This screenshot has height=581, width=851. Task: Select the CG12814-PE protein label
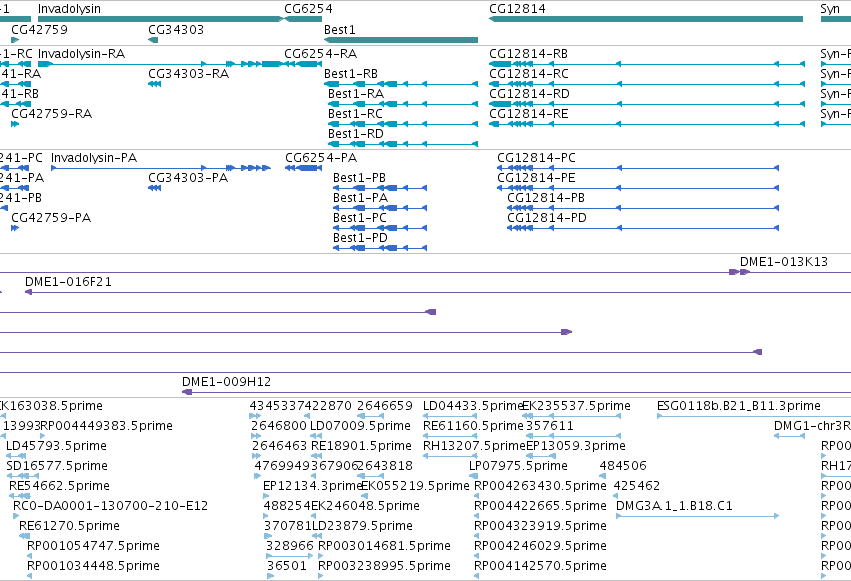click(536, 178)
